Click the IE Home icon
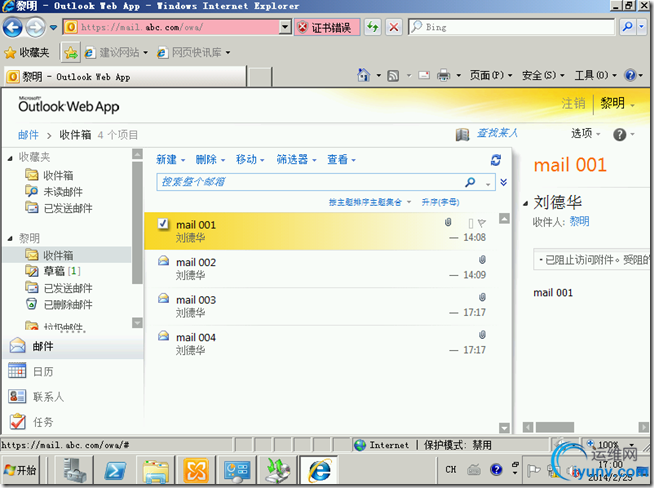 click(x=364, y=75)
